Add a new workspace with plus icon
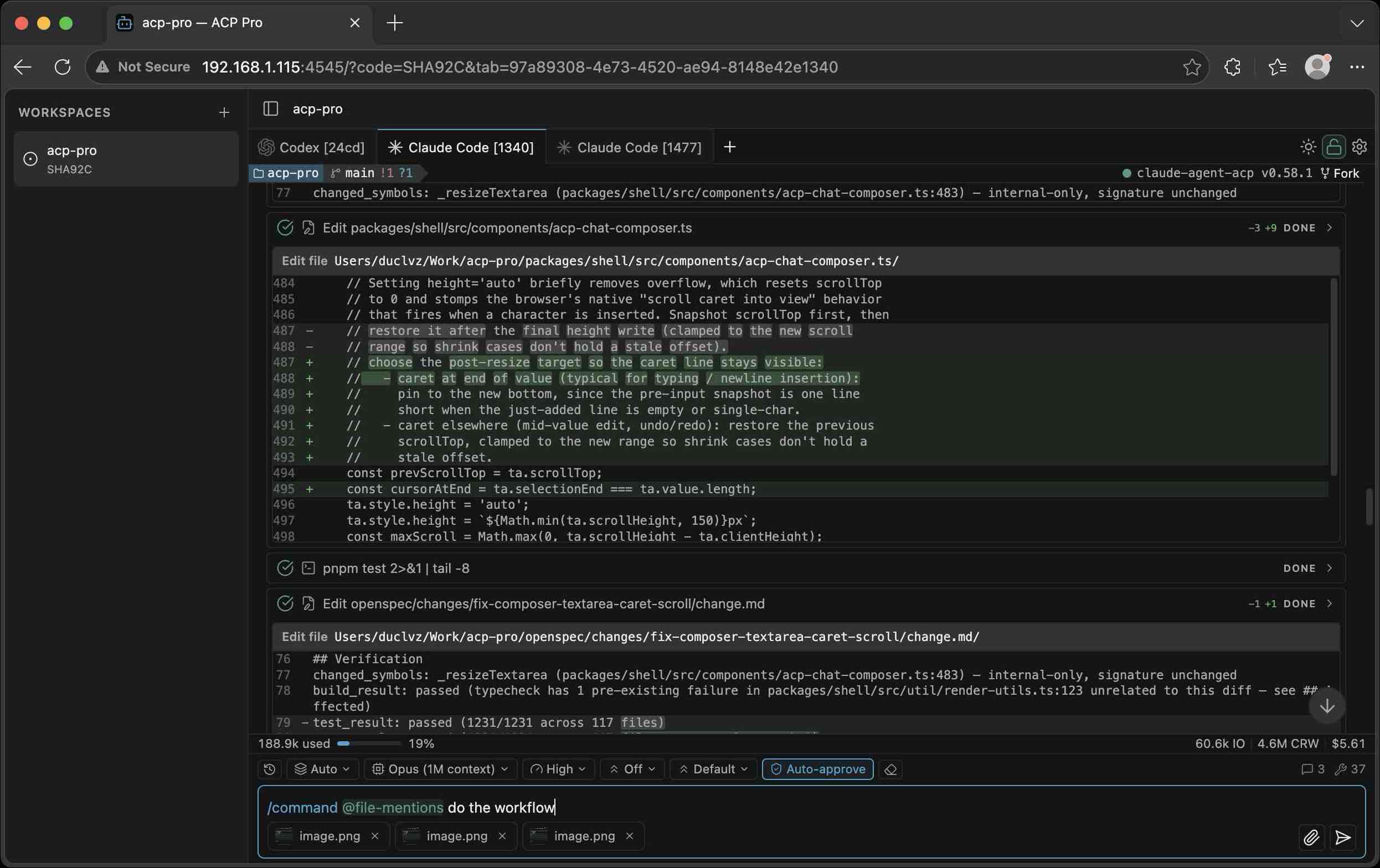The height and width of the screenshot is (868, 1380). coord(224,112)
